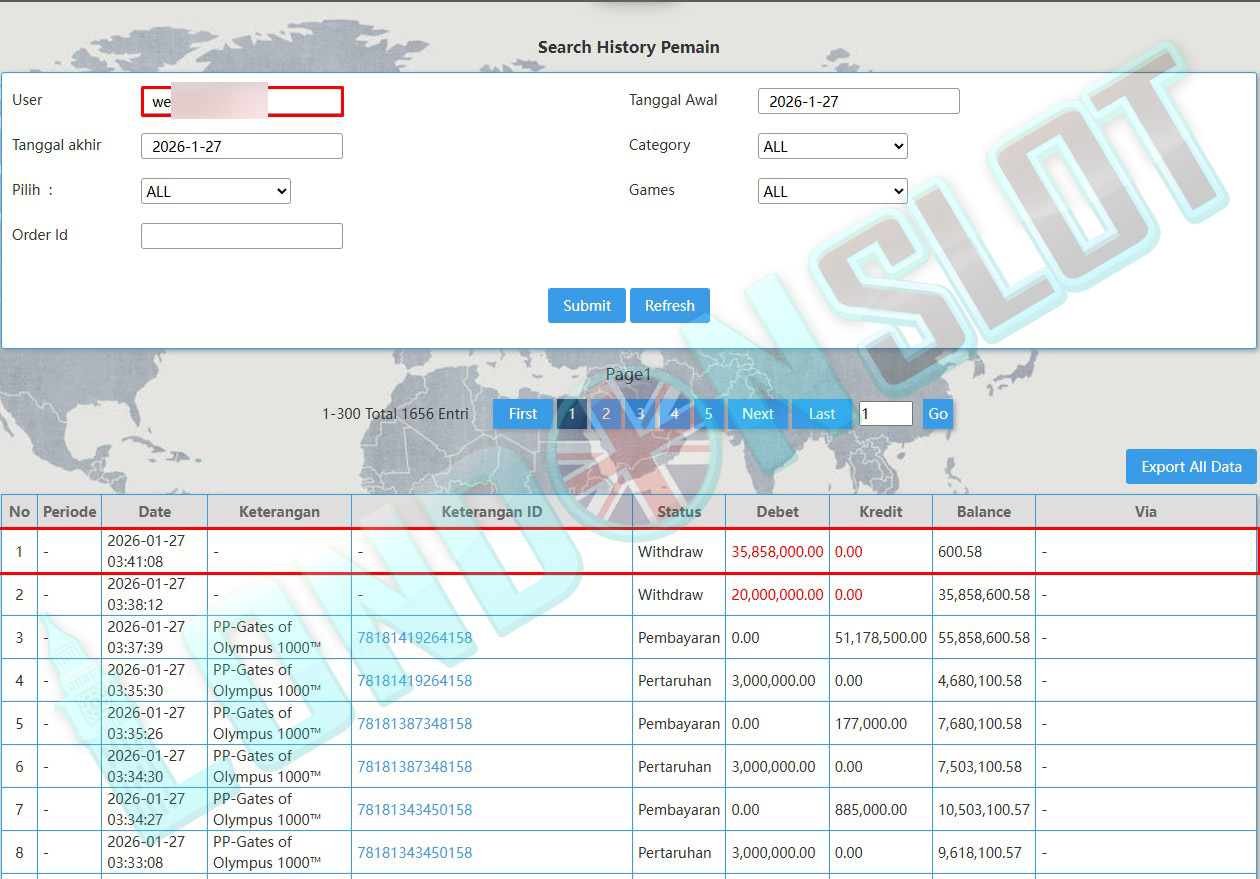Click the Tanggal Awal date field
Viewport: 1260px width, 879px height.
click(x=858, y=102)
